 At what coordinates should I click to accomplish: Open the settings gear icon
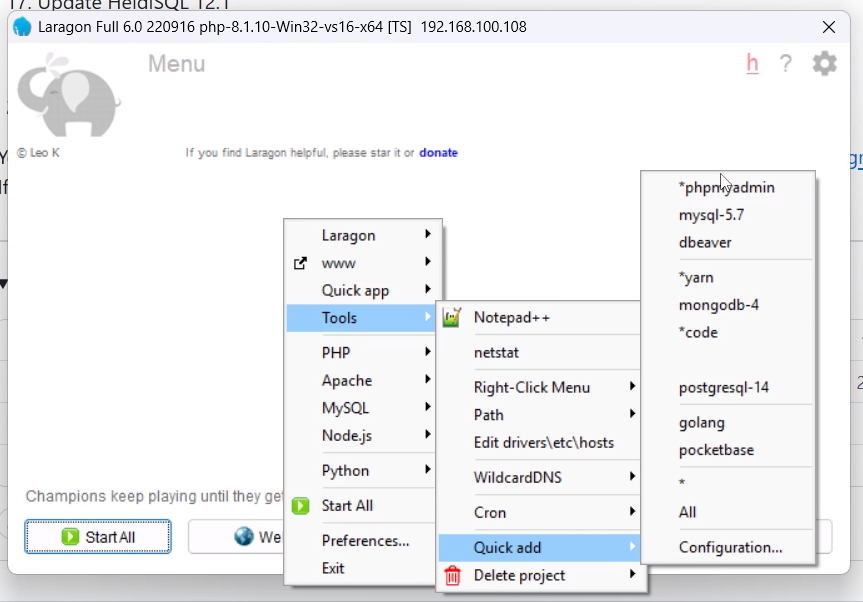point(824,64)
